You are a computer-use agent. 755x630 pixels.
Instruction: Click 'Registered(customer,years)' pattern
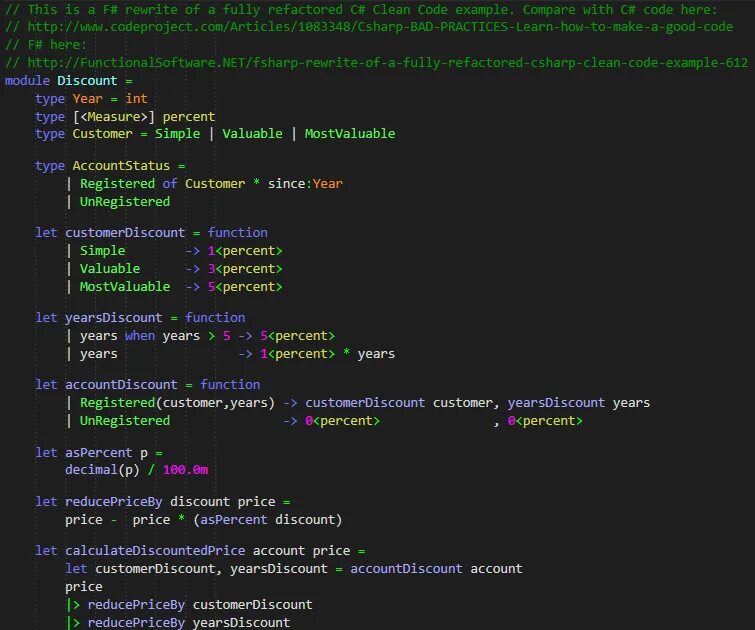tap(177, 403)
